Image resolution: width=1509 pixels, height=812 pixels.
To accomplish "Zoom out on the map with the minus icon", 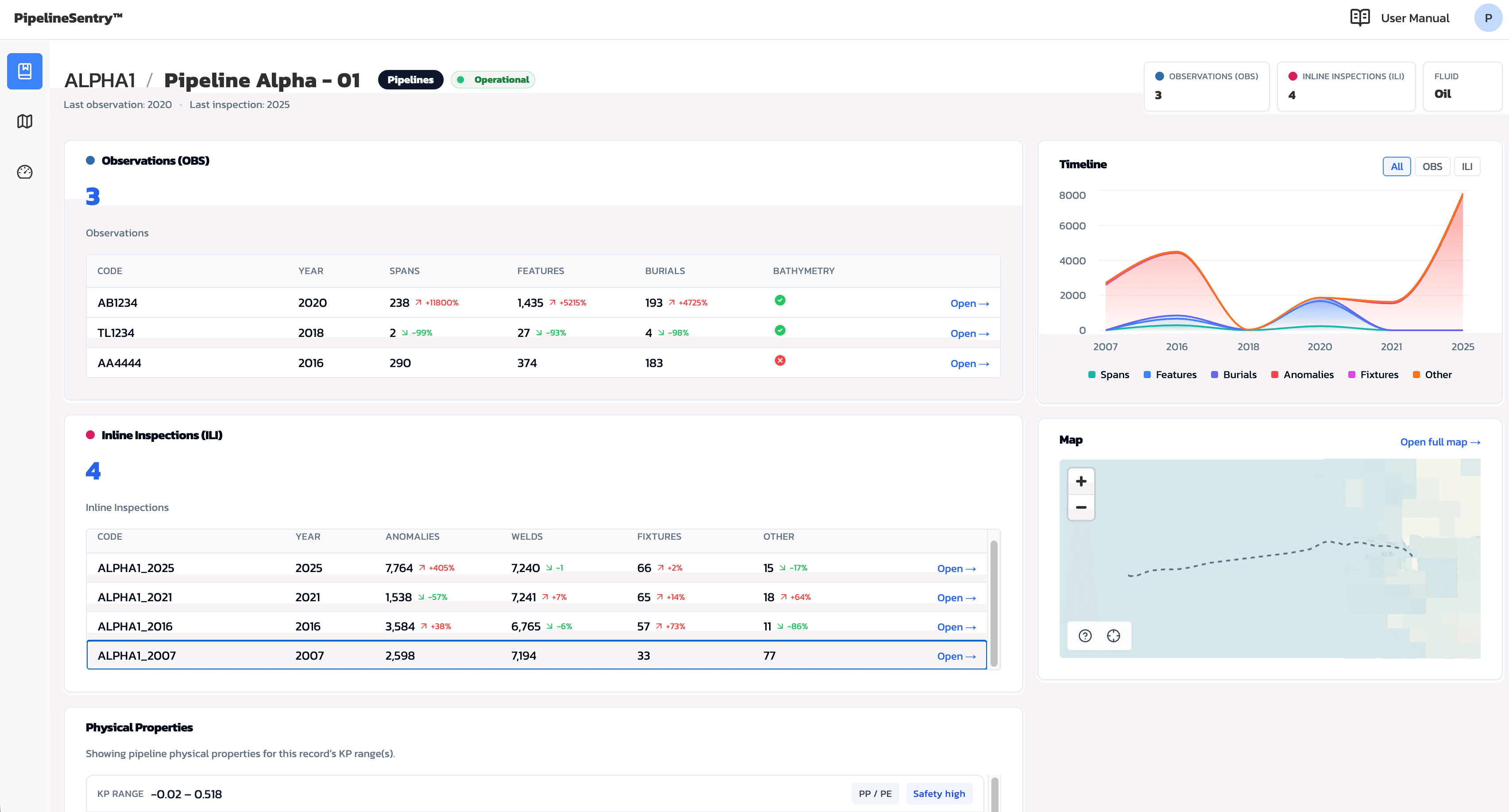I will point(1081,507).
